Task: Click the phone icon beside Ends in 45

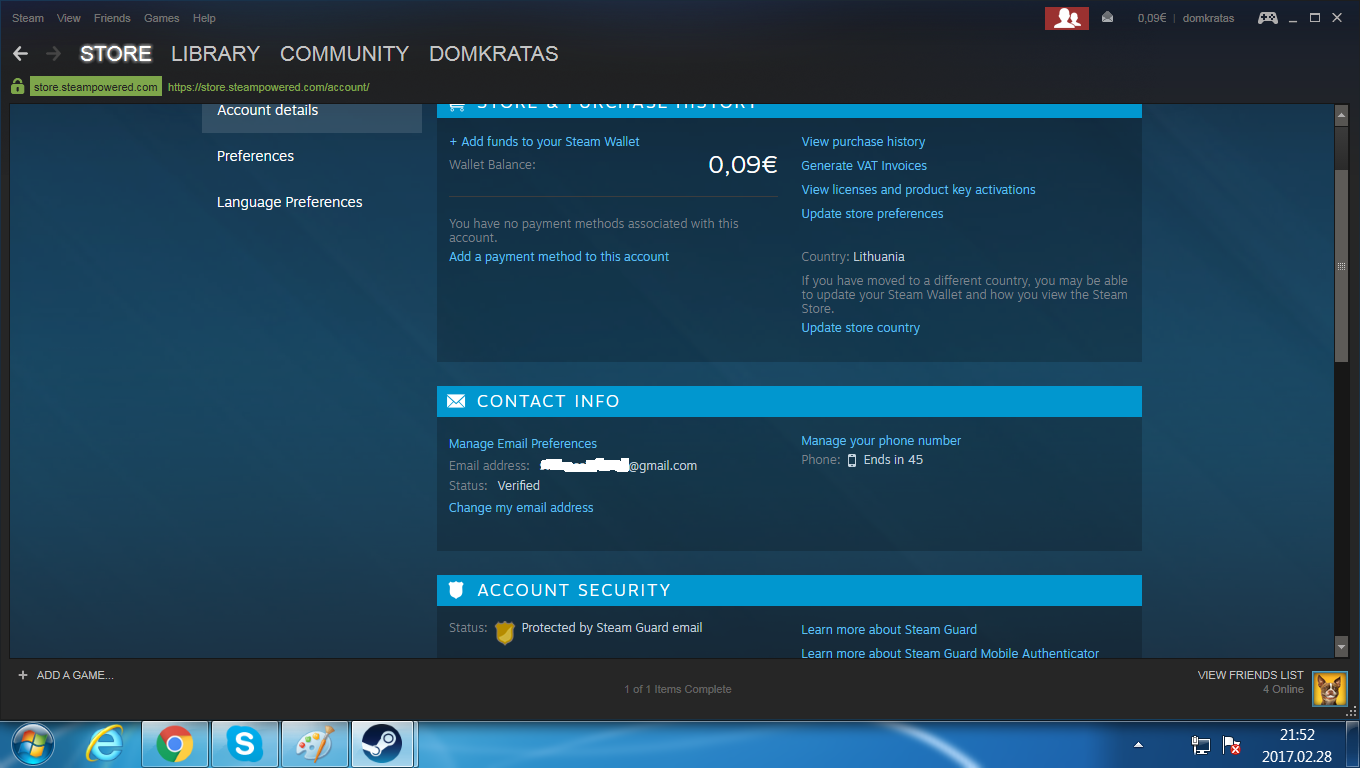Action: 852,460
